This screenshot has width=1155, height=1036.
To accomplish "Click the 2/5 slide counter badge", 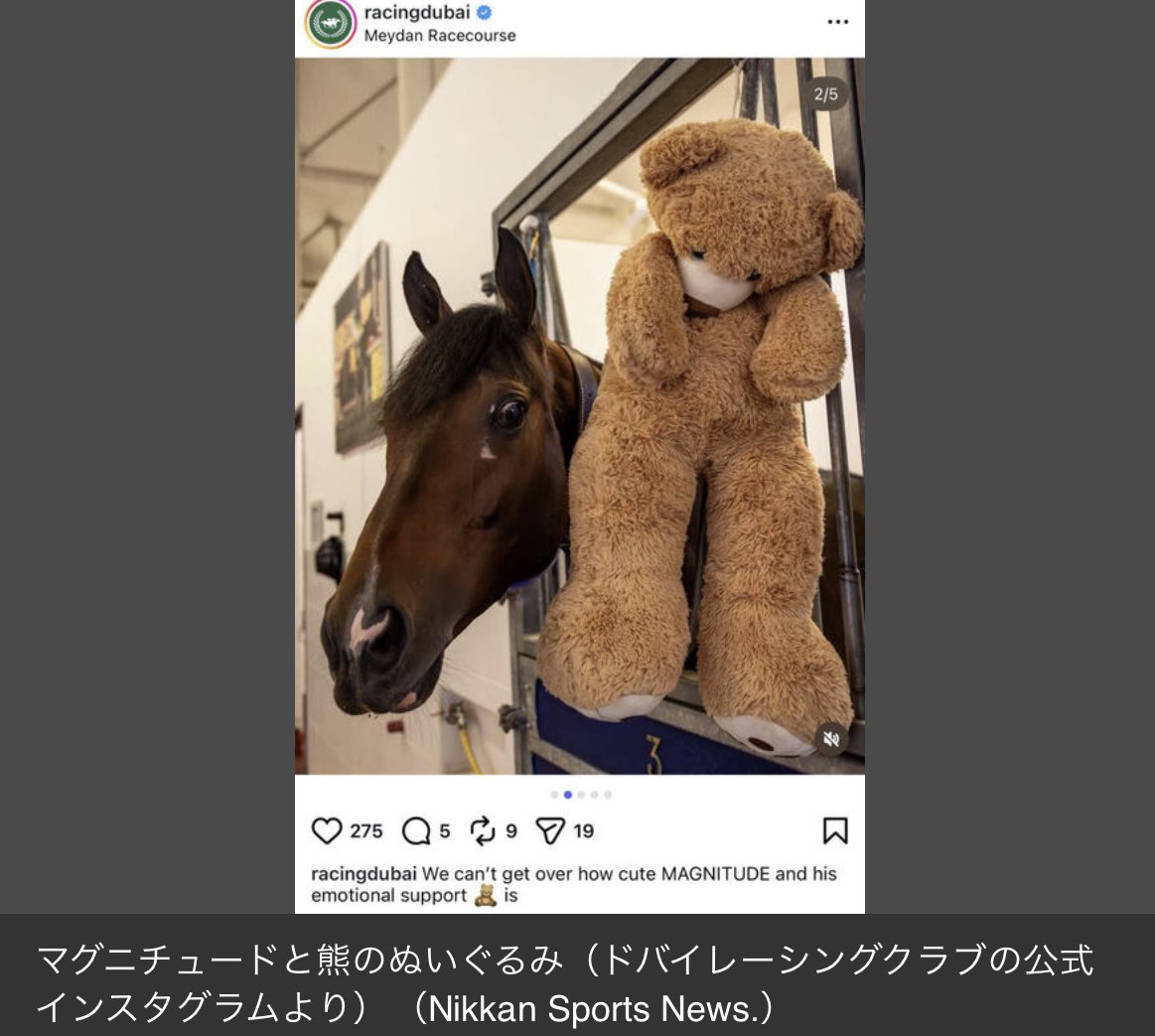I will point(825,94).
